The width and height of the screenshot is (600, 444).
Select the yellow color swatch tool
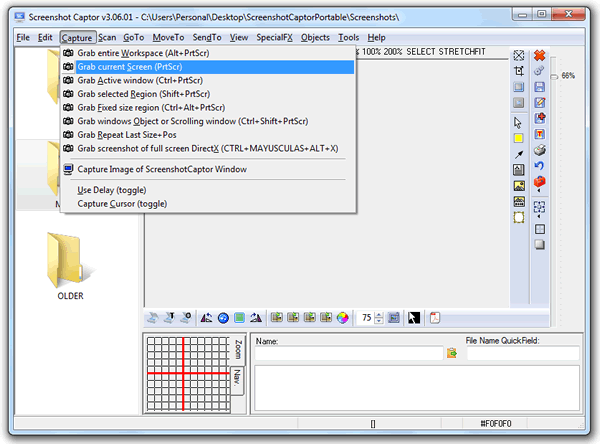click(x=519, y=138)
